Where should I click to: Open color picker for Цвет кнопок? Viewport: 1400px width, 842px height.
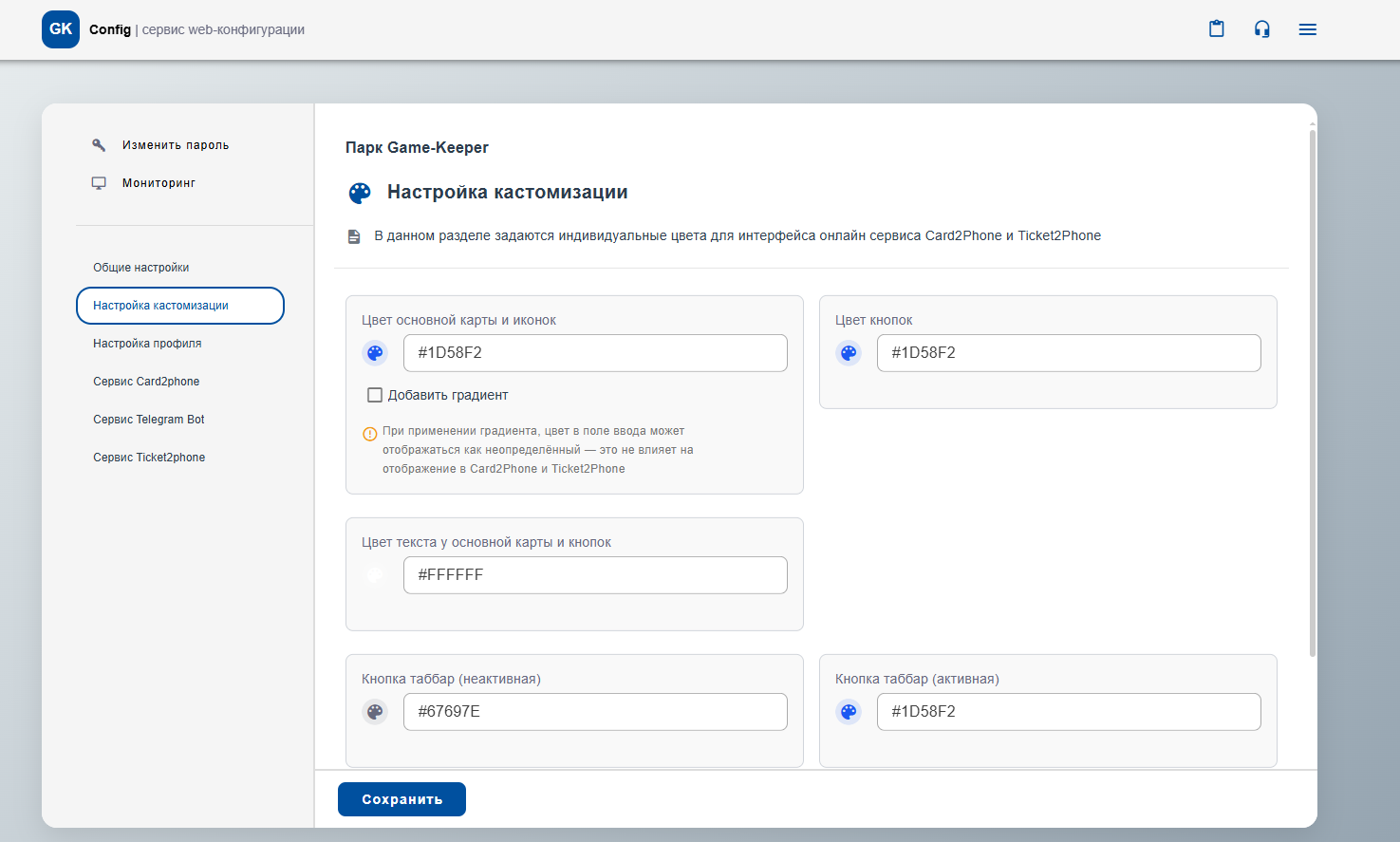(849, 353)
